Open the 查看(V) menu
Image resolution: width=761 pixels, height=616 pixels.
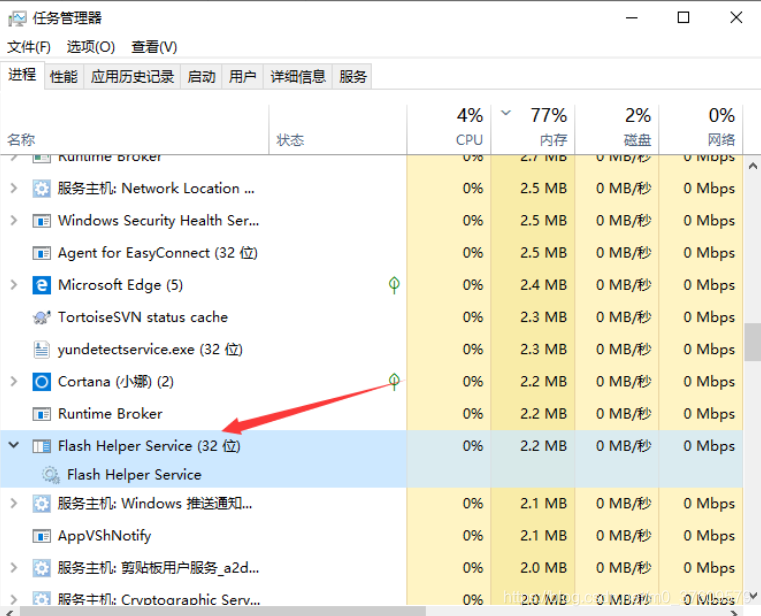[x=154, y=47]
